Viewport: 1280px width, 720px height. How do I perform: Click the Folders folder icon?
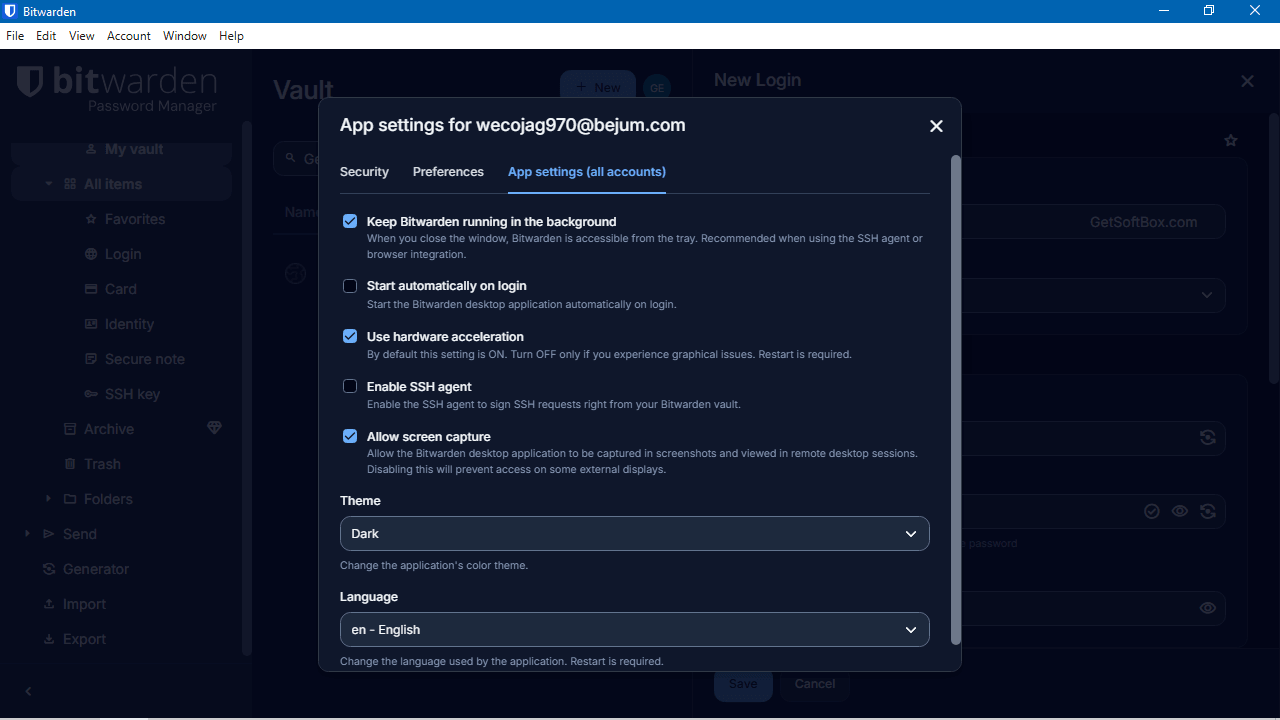click(70, 499)
